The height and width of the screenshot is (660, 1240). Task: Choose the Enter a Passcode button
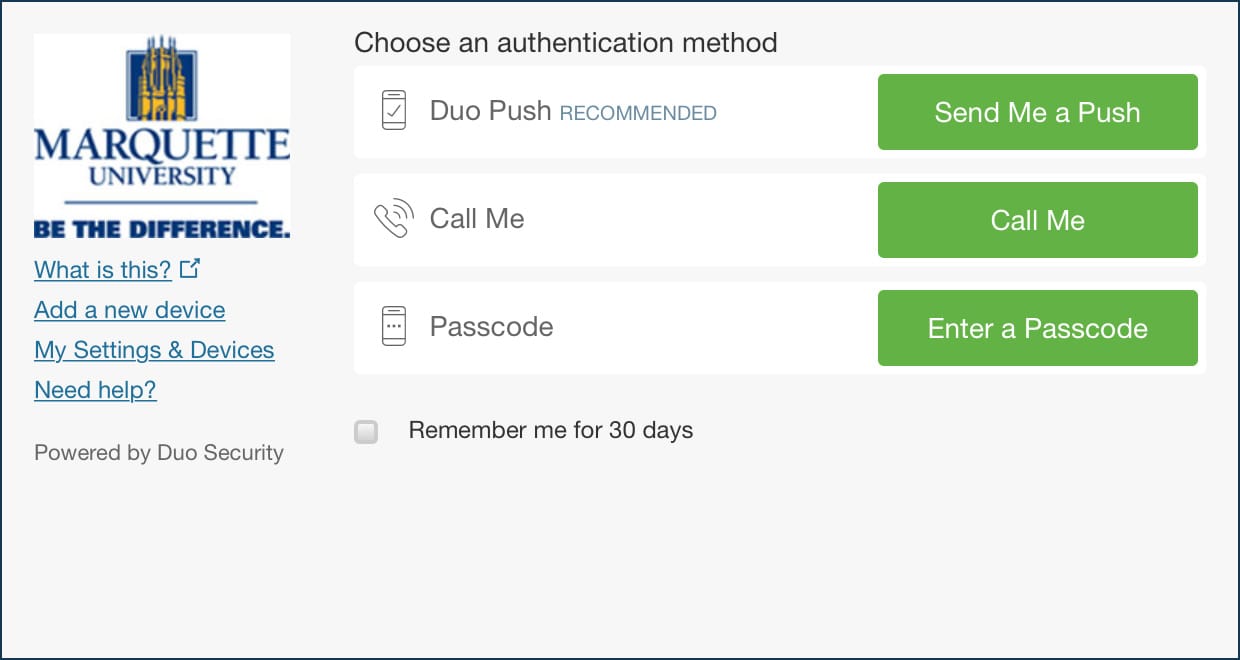[x=1037, y=328]
